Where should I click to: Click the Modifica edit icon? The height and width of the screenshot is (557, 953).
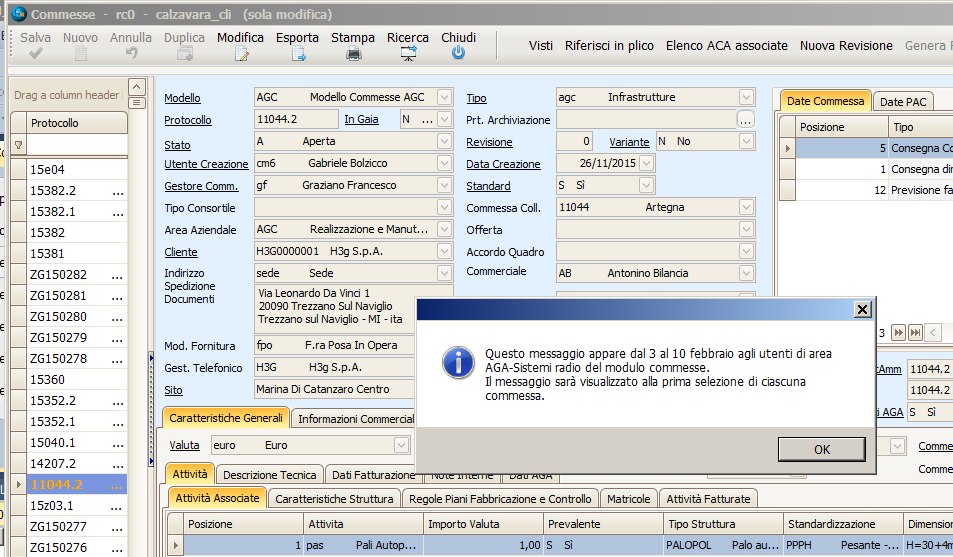241,54
